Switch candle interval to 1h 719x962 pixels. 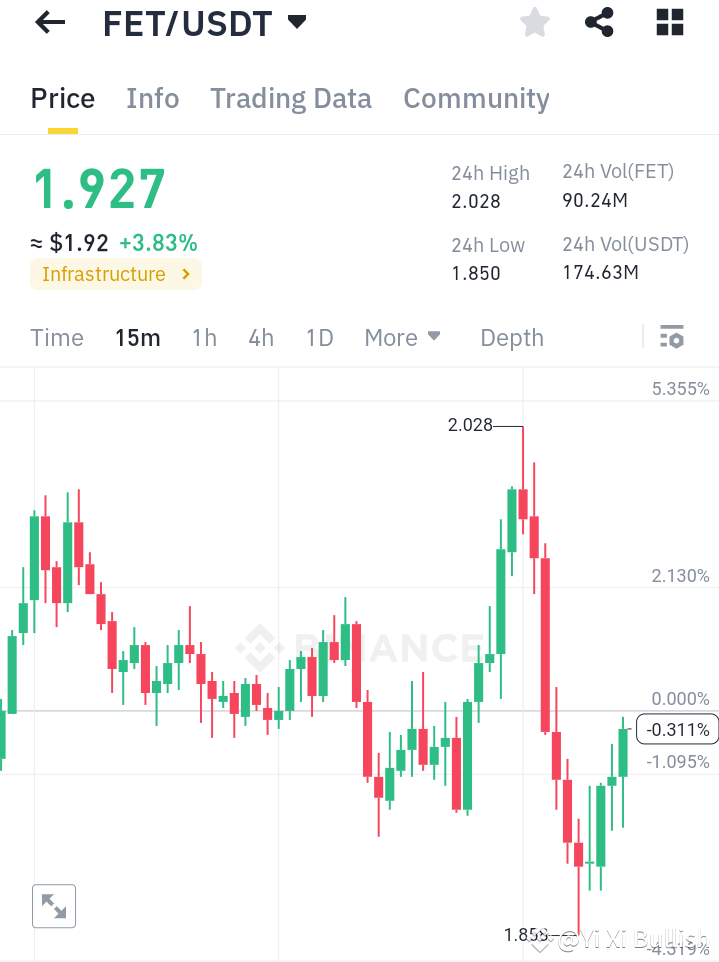[204, 338]
